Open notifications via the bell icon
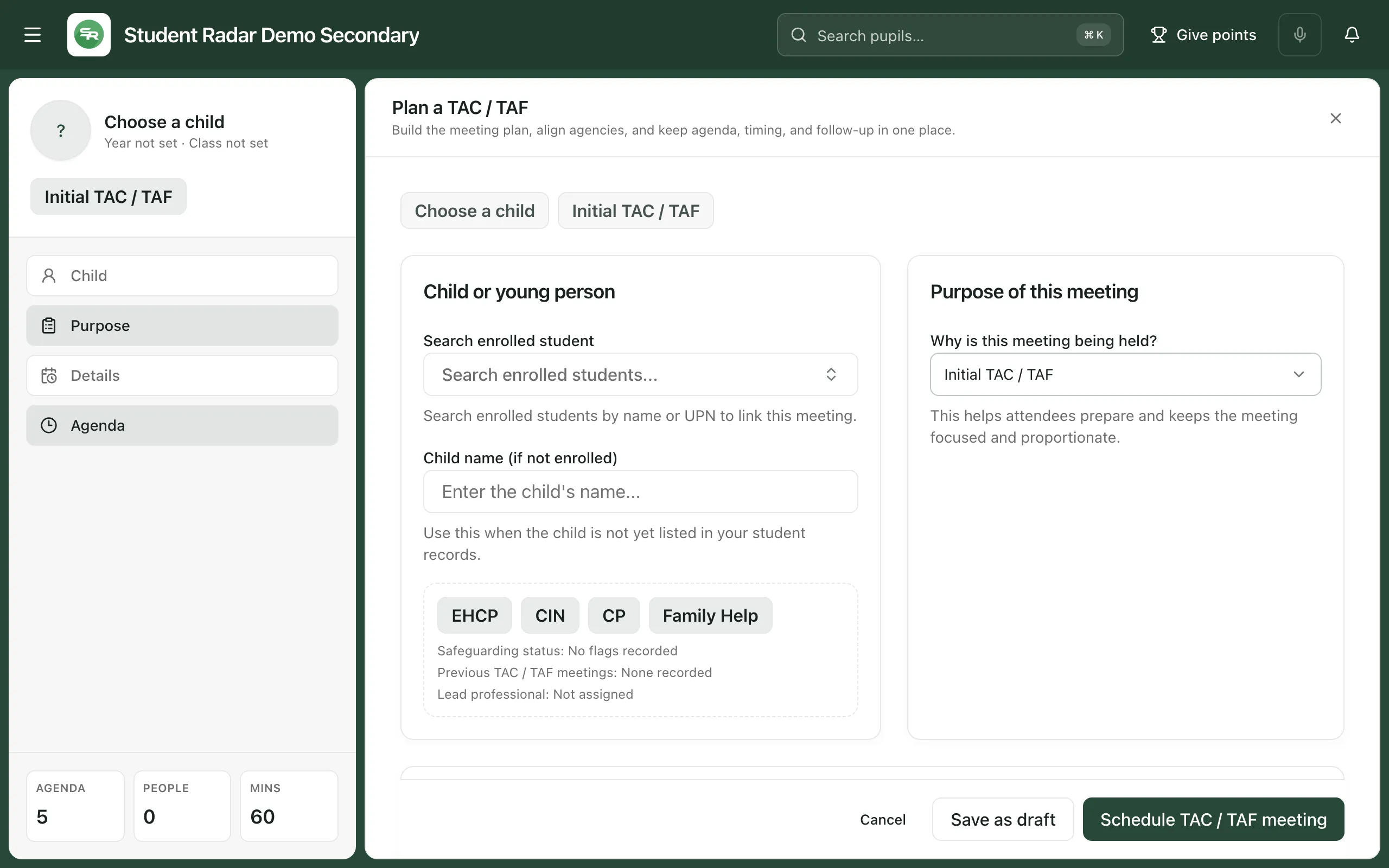Screen dimensions: 1389x868 click(x=1352, y=35)
